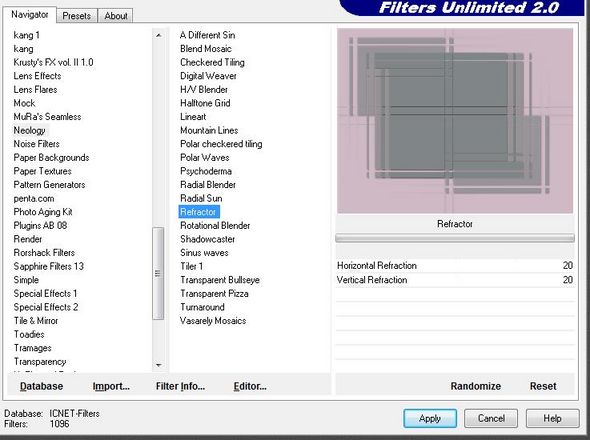
Task: Open the filter Editor...
Action: 250,386
